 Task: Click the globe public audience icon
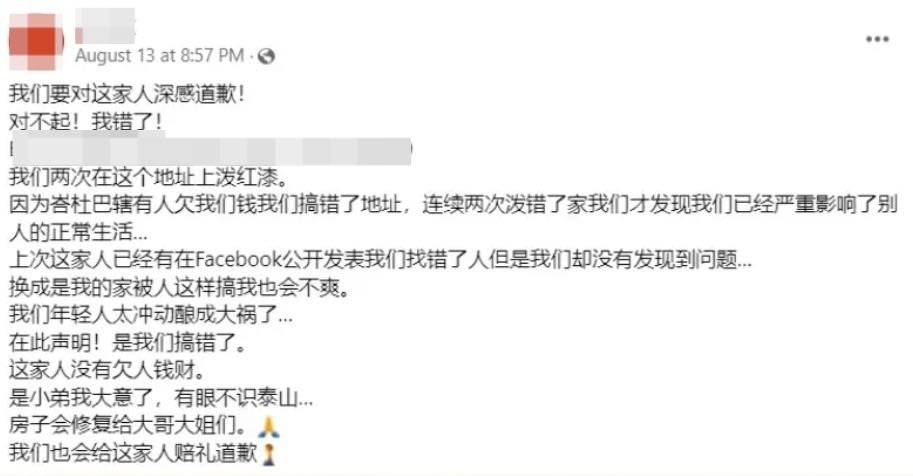pos(266,56)
